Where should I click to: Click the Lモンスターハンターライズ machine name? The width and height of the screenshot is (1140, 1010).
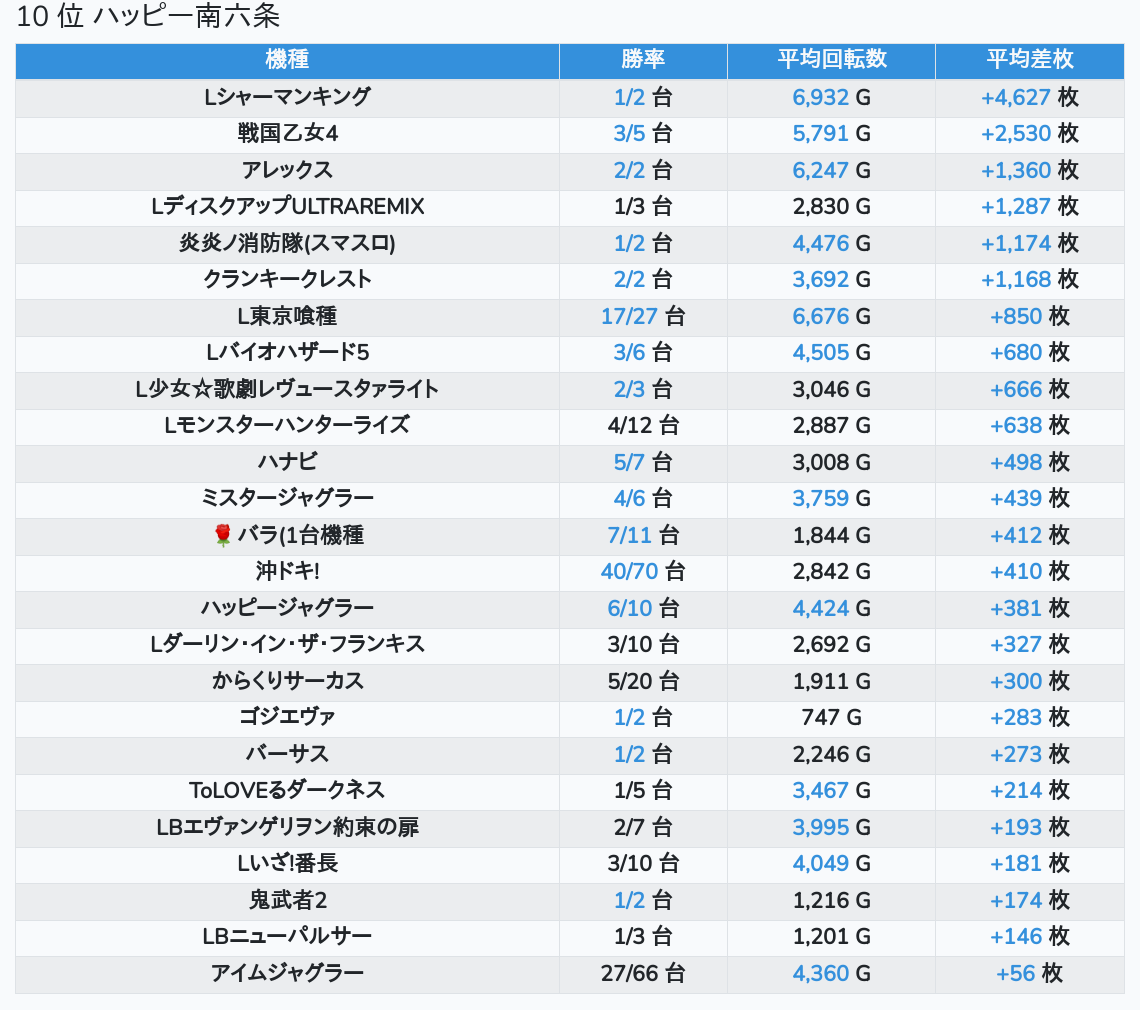click(287, 425)
